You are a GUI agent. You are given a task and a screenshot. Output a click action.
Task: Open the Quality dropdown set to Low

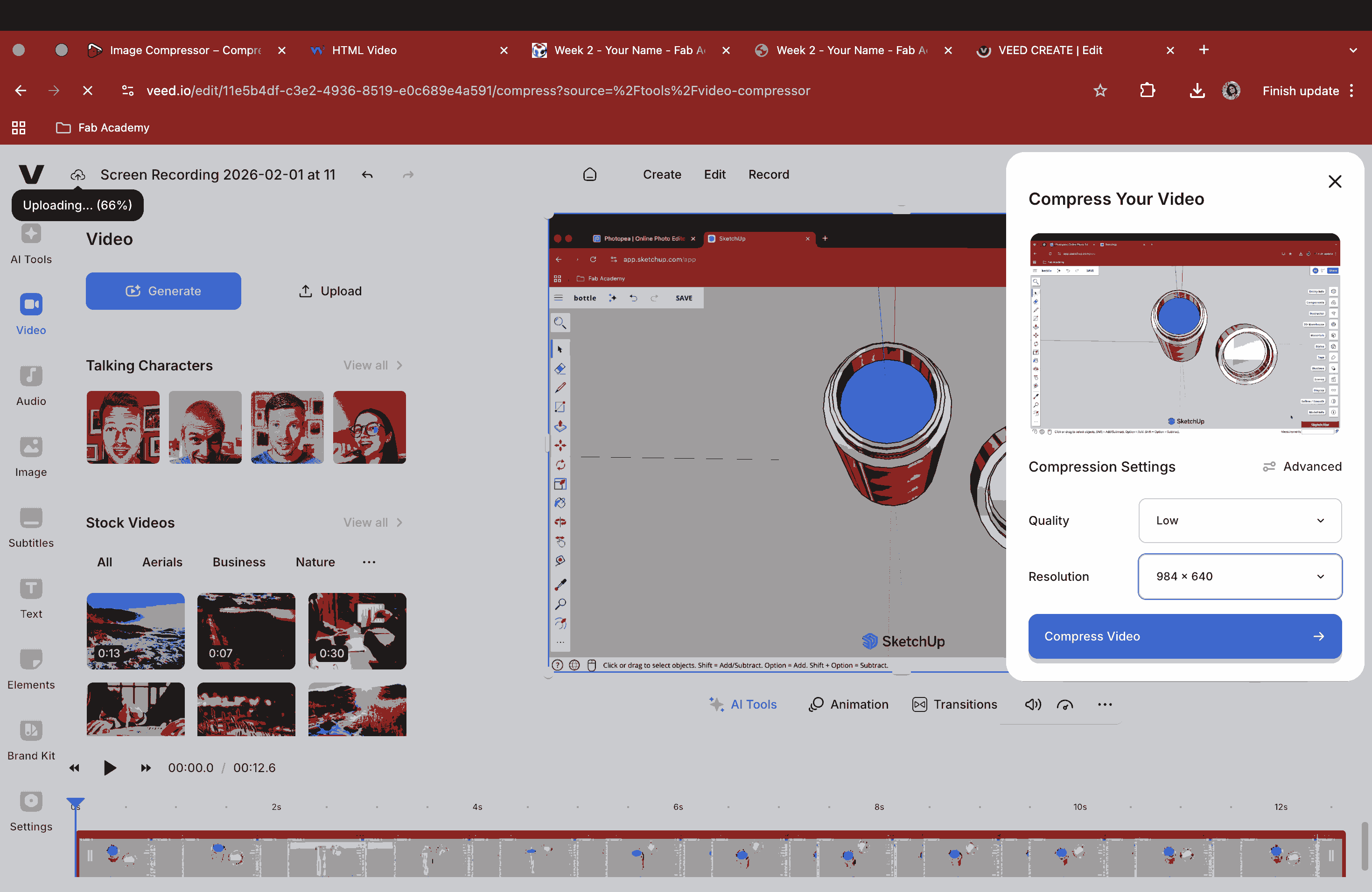(x=1239, y=520)
